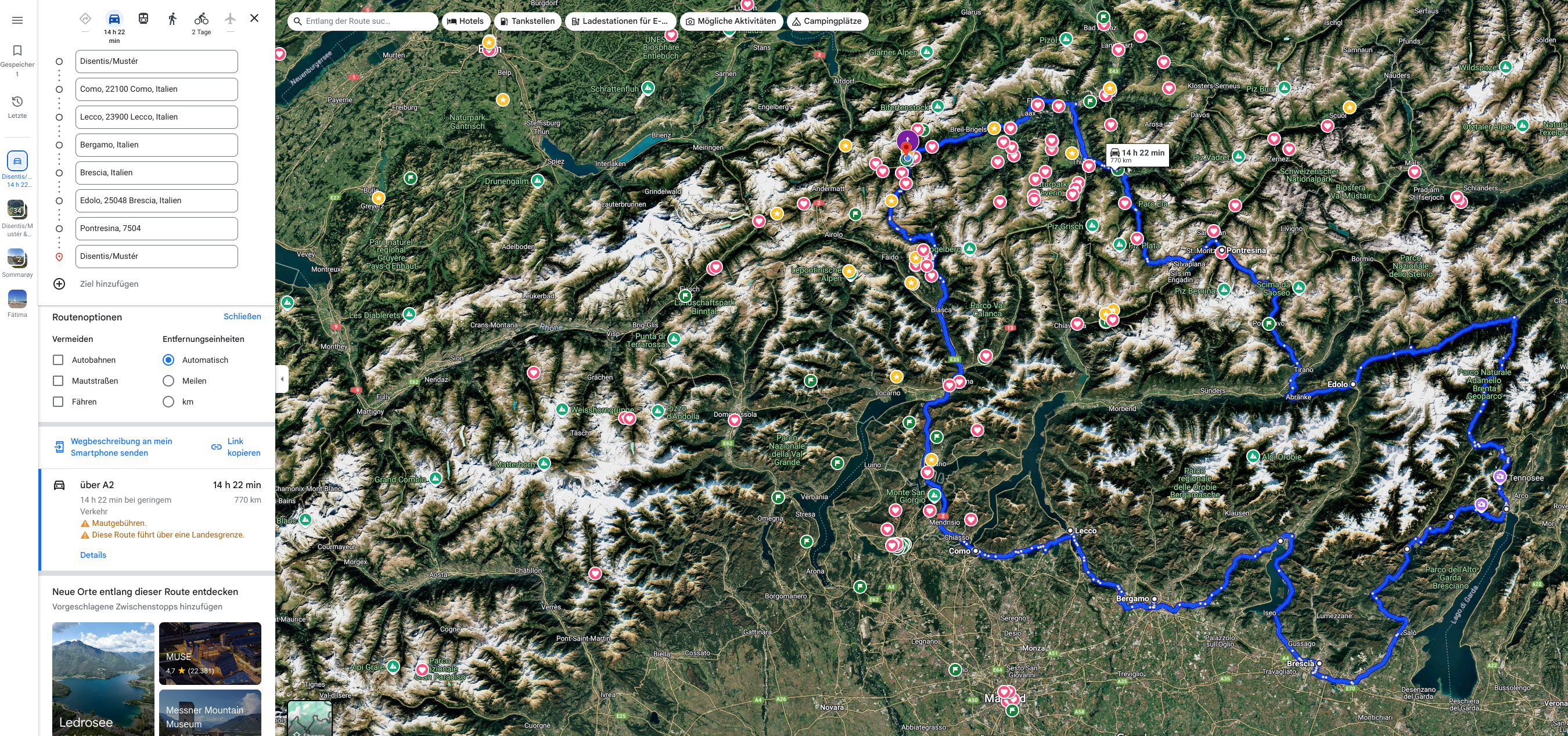This screenshot has height=736, width=1568.
Task: Open the recent history icon
Action: [x=17, y=102]
